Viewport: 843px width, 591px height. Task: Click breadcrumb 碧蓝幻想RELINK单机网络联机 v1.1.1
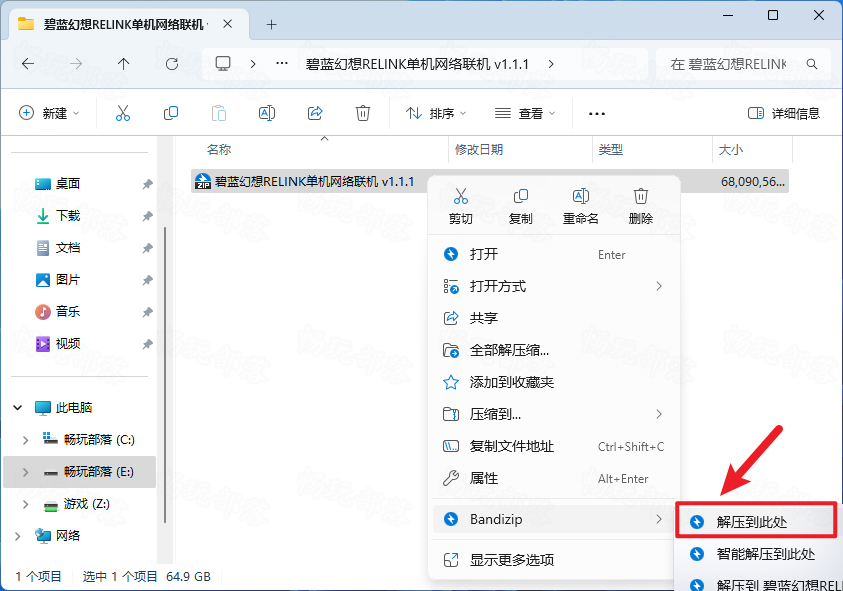(x=417, y=64)
